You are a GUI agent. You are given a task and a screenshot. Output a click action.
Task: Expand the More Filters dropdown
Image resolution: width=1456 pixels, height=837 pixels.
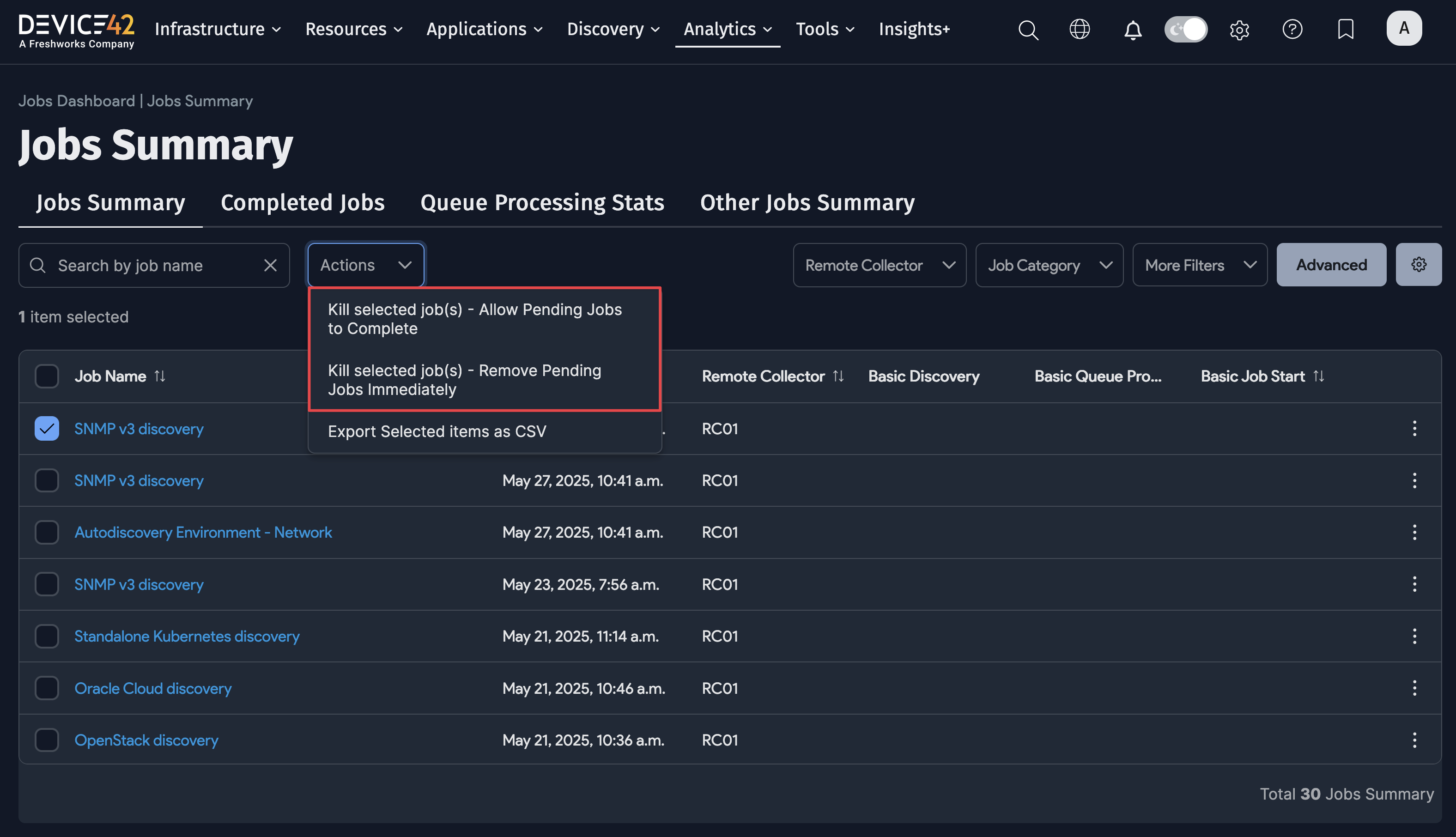tap(1200, 265)
